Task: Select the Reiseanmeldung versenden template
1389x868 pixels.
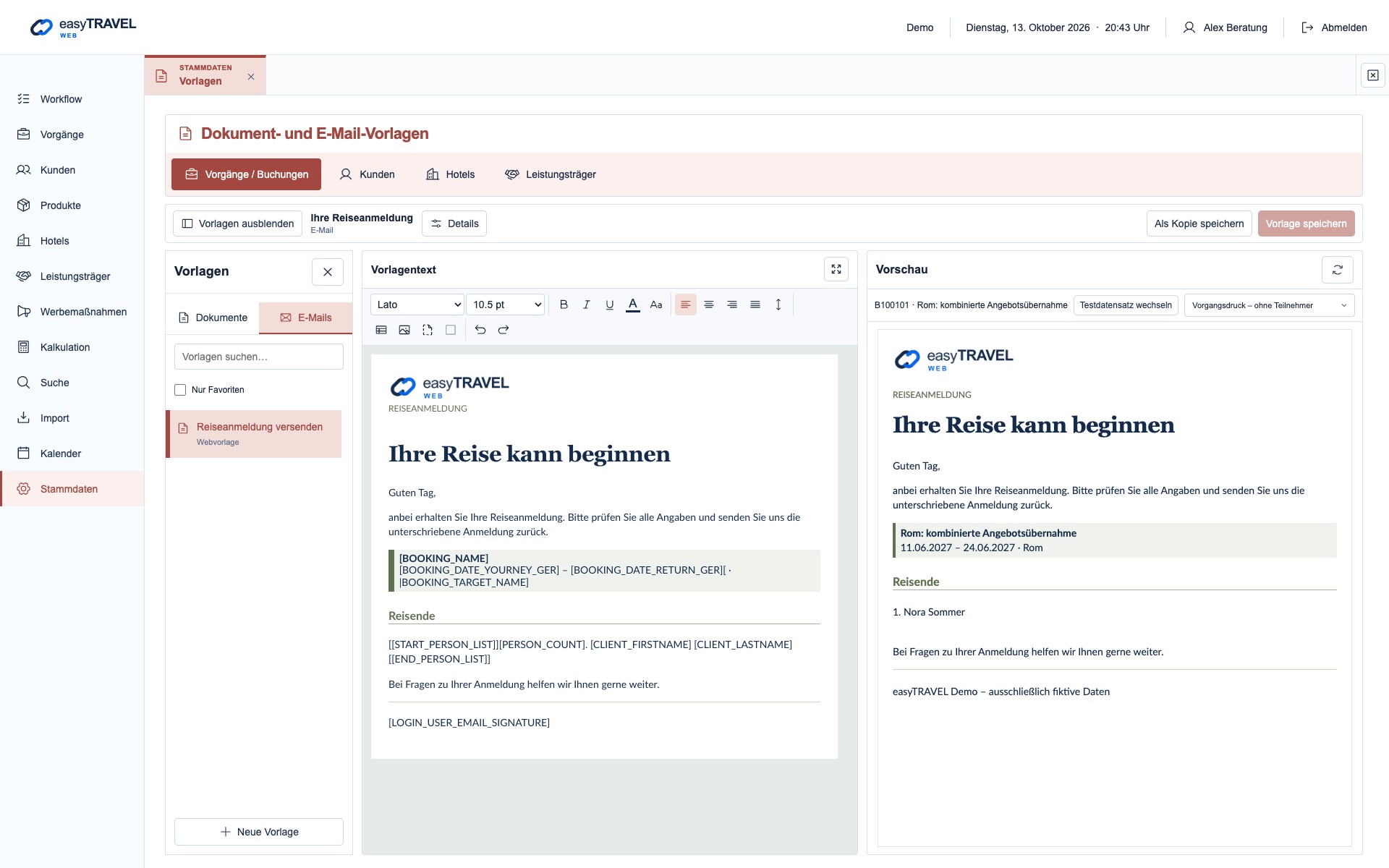Action: point(254,434)
